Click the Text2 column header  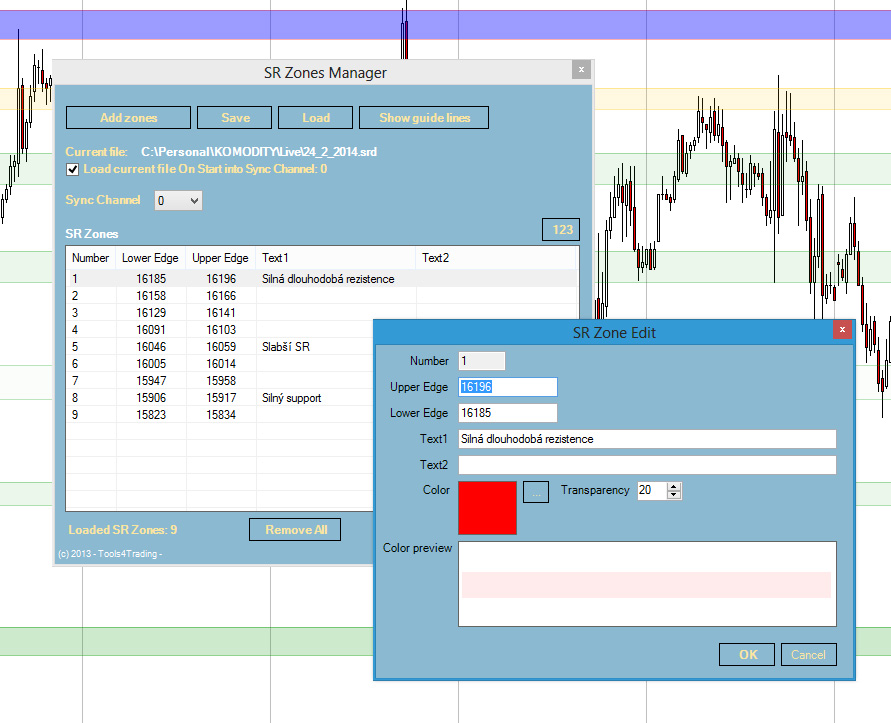tap(496, 258)
